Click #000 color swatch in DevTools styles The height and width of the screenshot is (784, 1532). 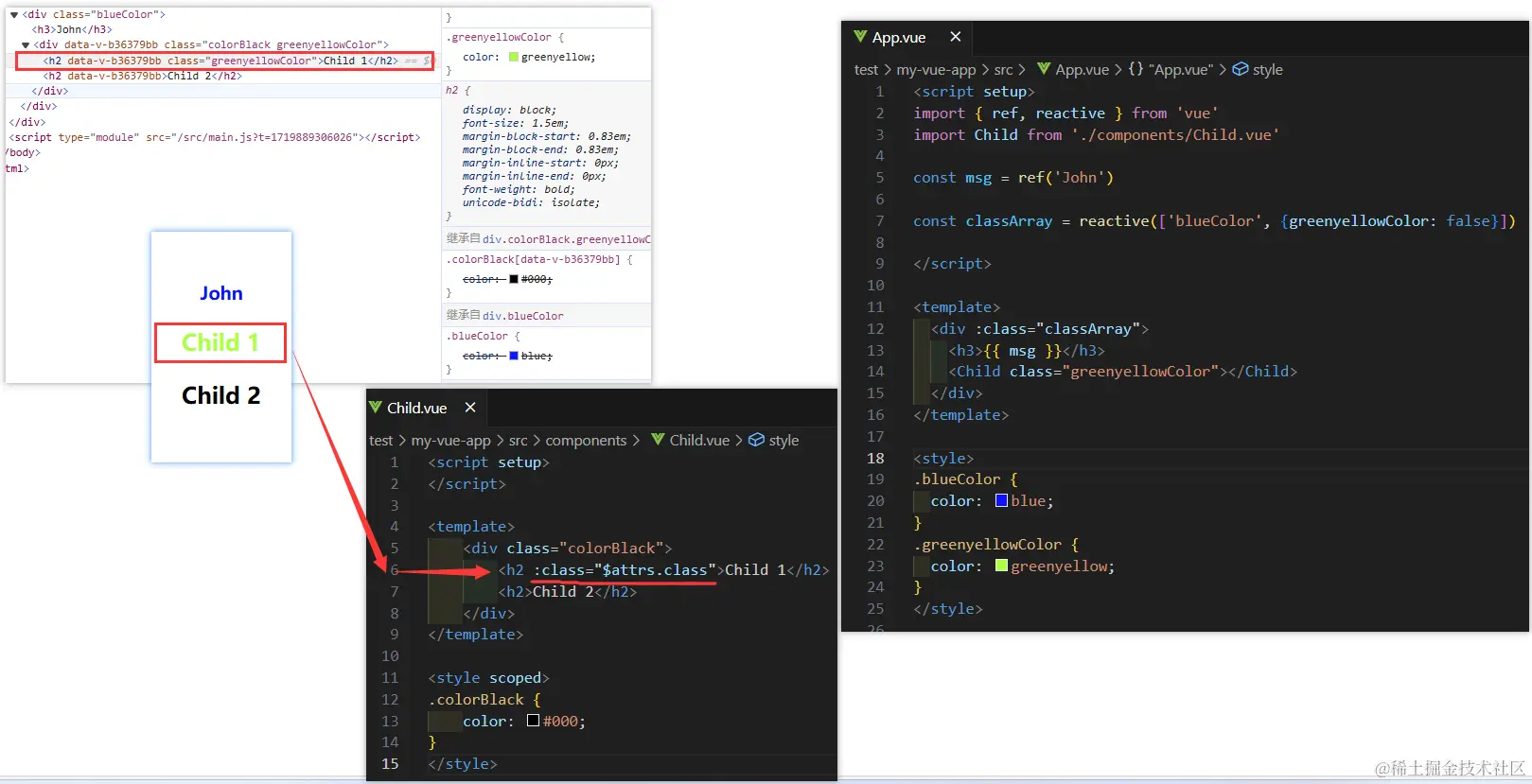coord(514,279)
